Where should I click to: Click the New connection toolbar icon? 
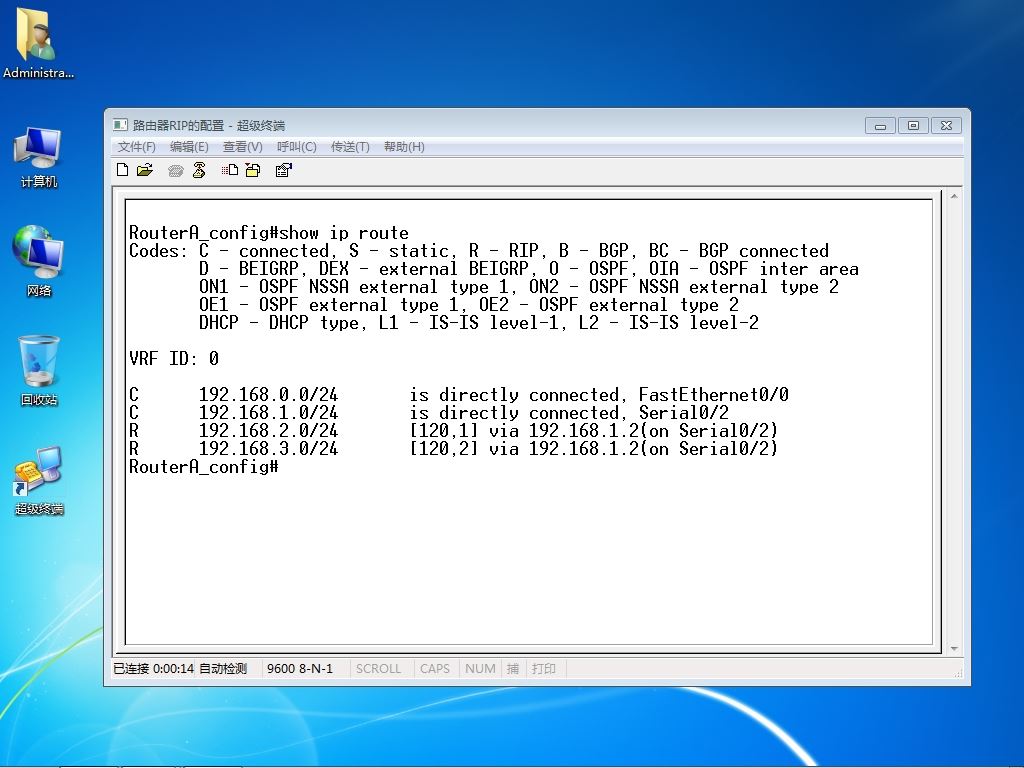pyautogui.click(x=122, y=170)
